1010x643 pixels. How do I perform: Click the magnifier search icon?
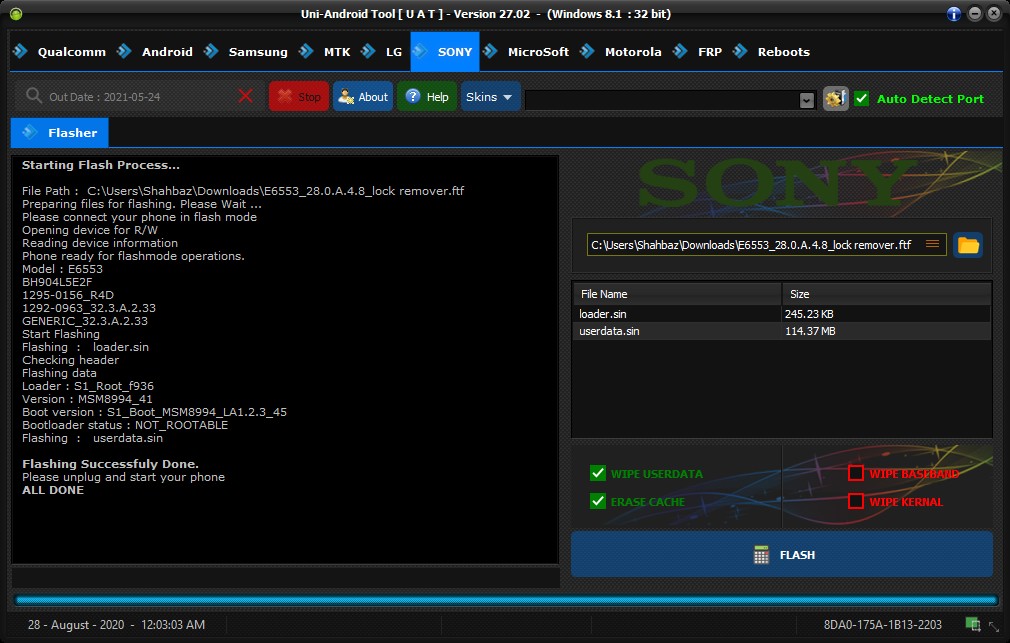33,96
